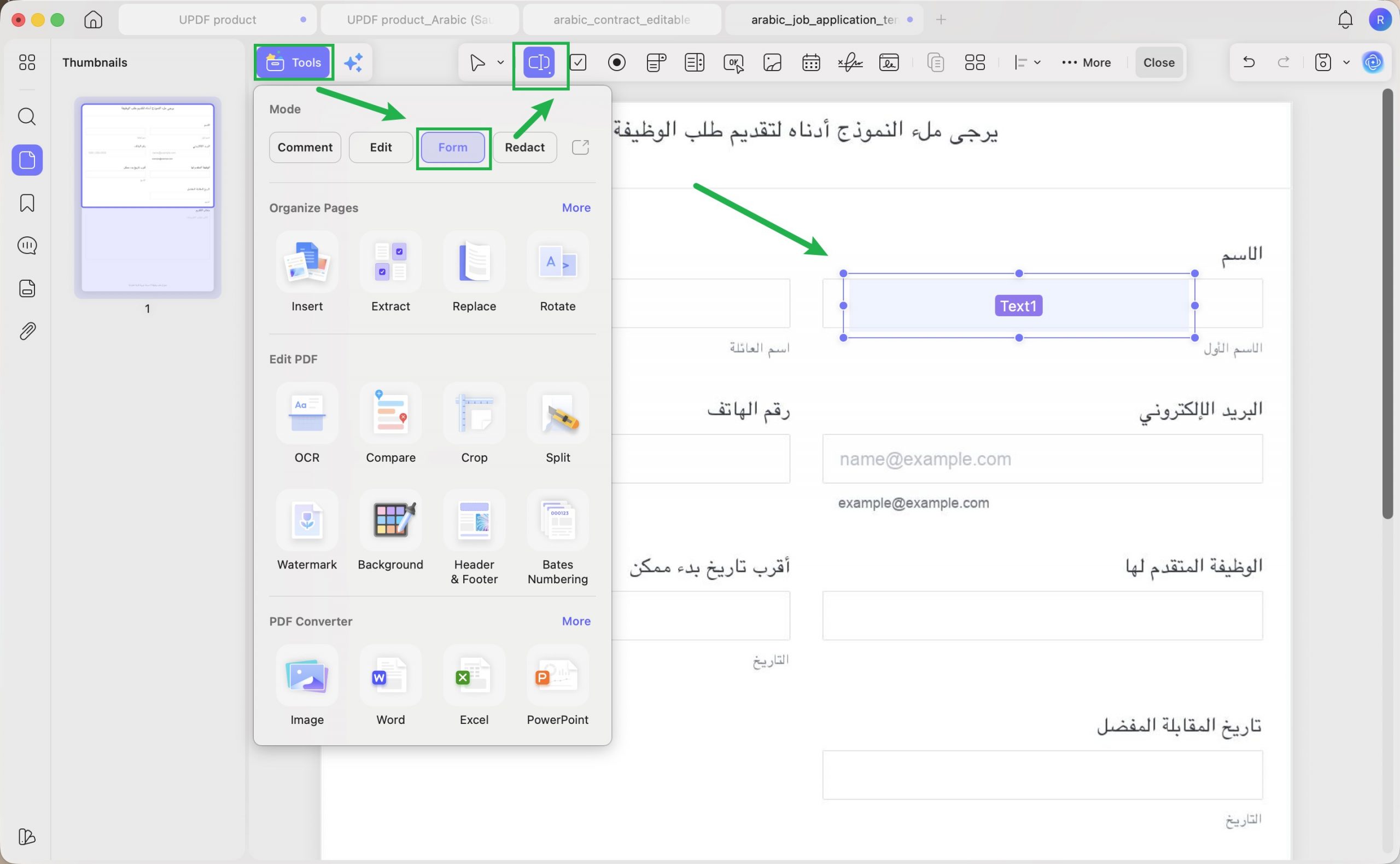Open the UPDF AI assistant icon at top right
This screenshot has height=864, width=1400.
[x=1373, y=62]
